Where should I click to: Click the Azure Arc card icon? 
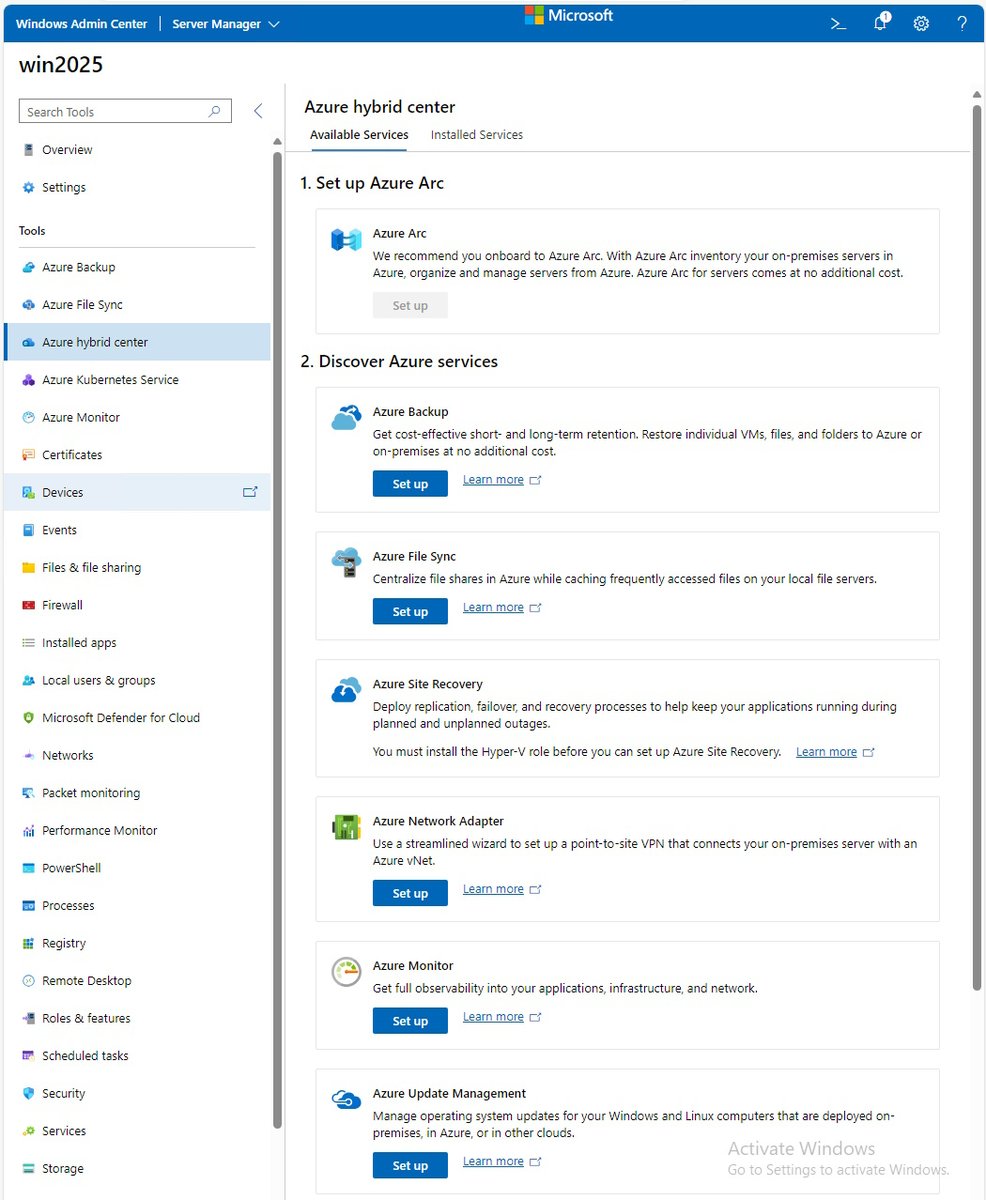click(x=346, y=240)
